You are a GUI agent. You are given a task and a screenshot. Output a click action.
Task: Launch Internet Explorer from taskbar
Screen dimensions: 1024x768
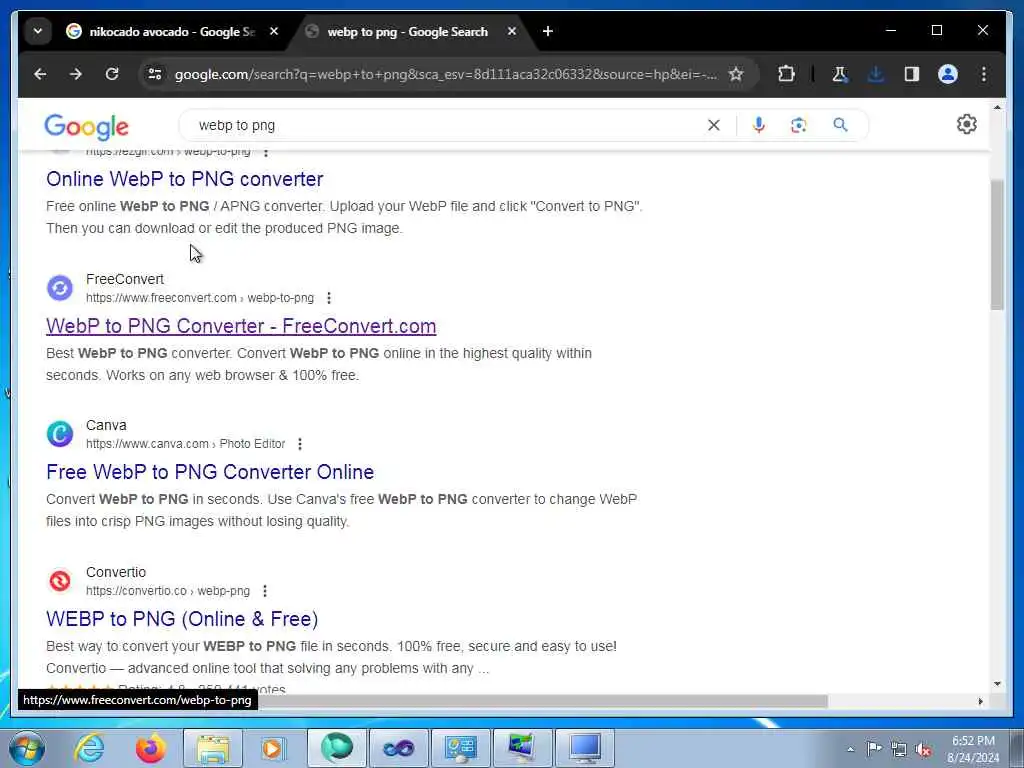[x=88, y=748]
